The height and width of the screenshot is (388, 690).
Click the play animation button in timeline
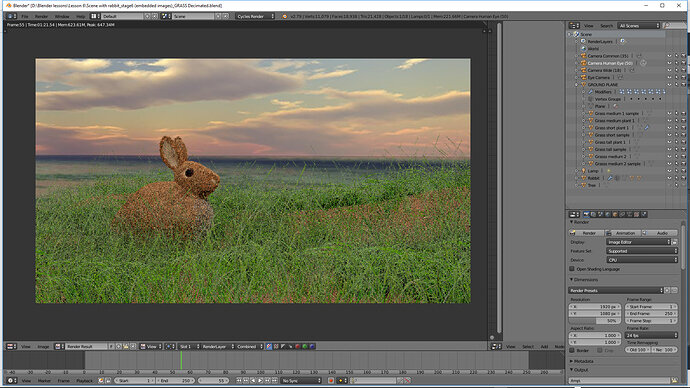click(x=261, y=381)
